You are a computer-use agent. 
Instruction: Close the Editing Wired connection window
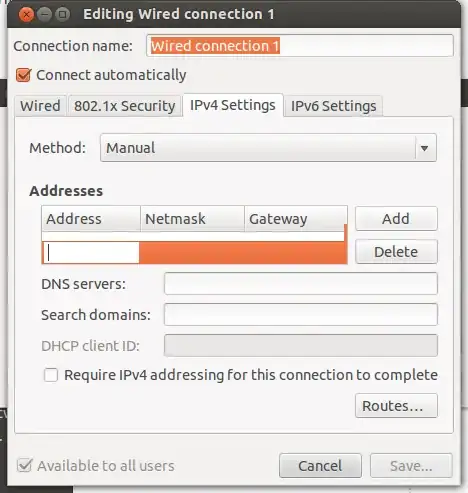point(26,14)
